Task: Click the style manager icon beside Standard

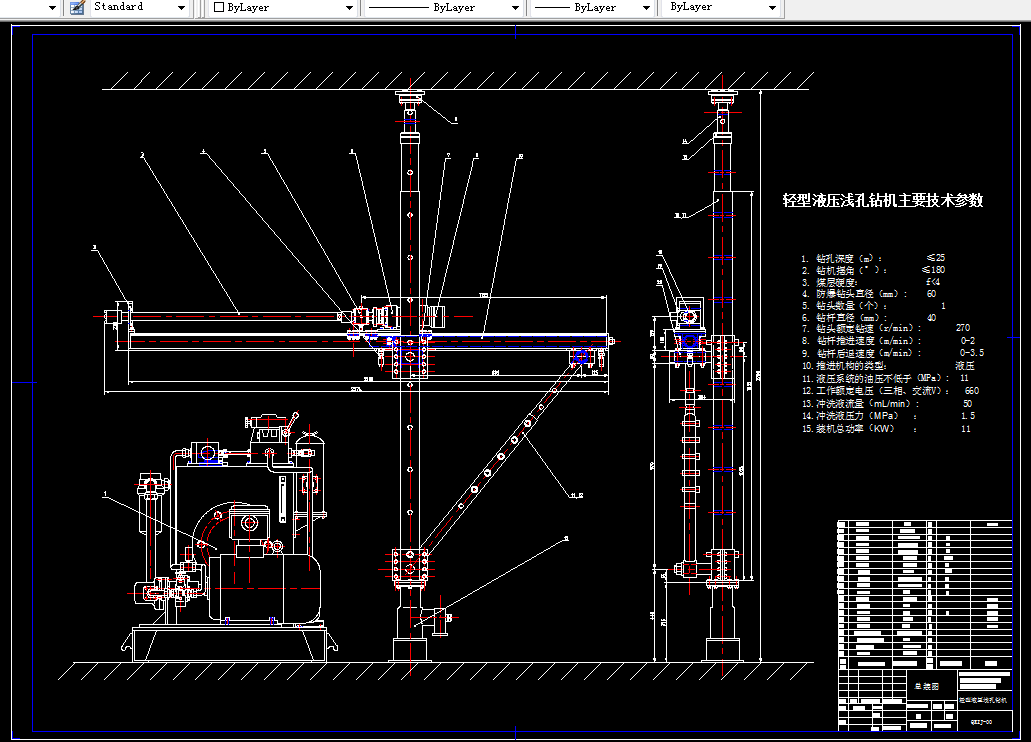Action: 77,8
